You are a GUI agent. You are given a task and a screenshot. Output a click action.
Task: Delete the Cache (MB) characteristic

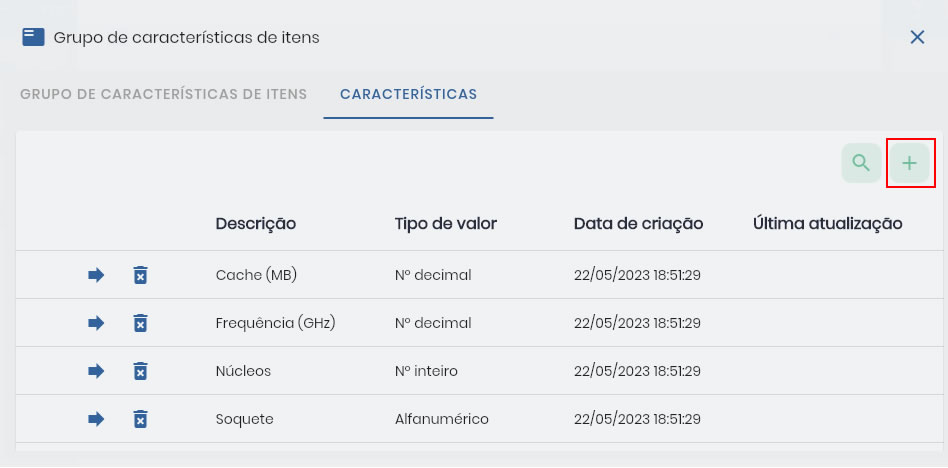point(140,275)
